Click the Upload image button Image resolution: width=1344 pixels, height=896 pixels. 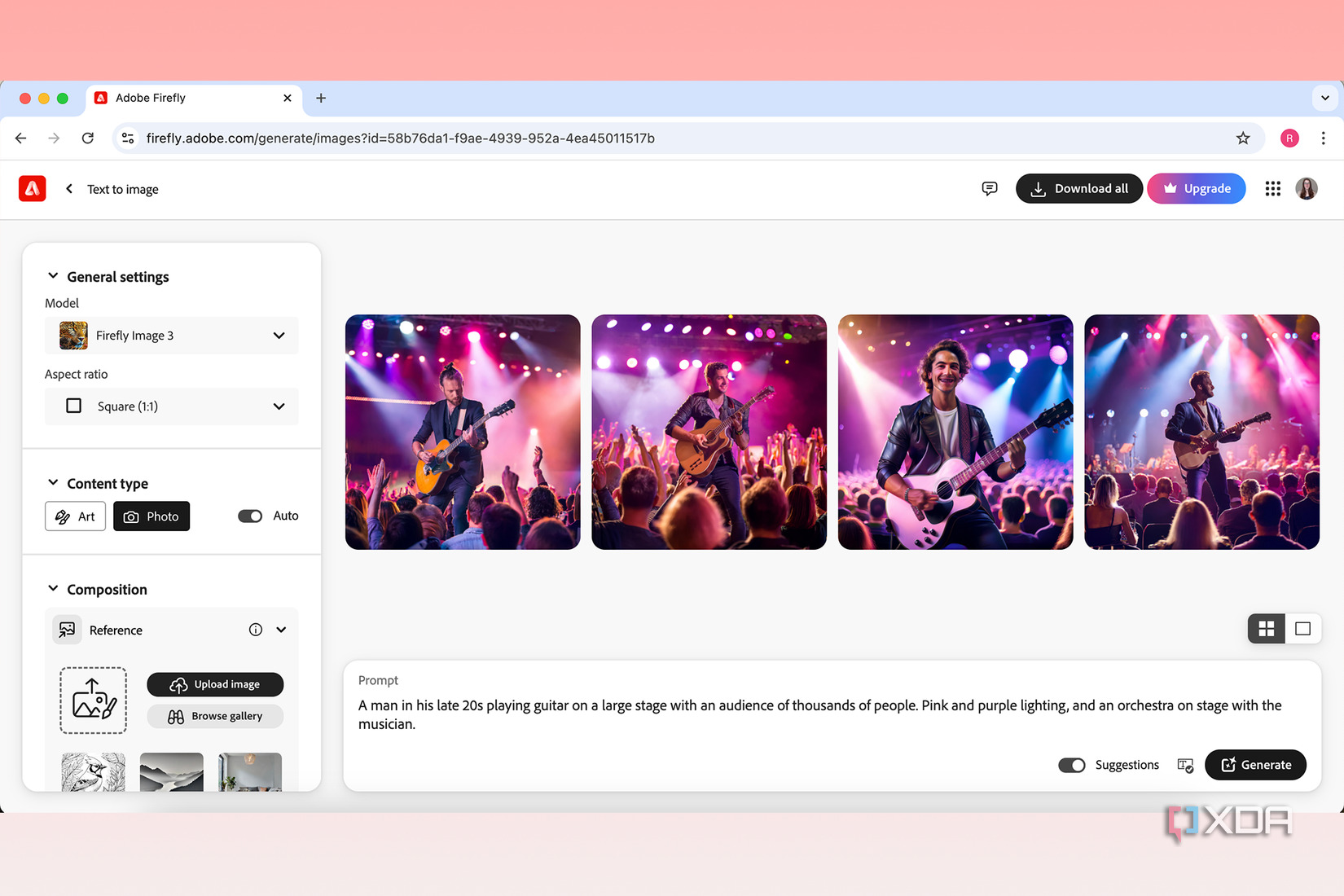coord(215,685)
